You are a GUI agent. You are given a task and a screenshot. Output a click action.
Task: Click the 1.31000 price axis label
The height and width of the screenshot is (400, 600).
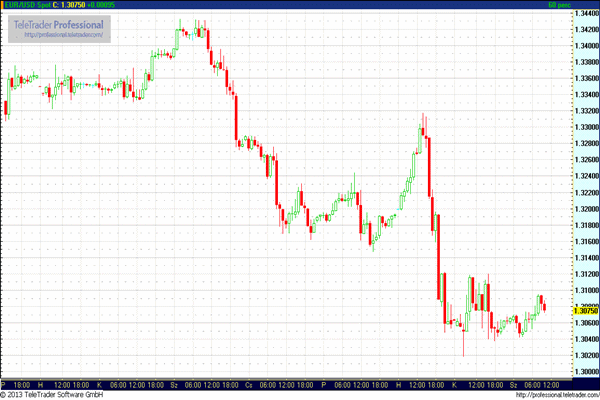pyautogui.click(x=584, y=290)
